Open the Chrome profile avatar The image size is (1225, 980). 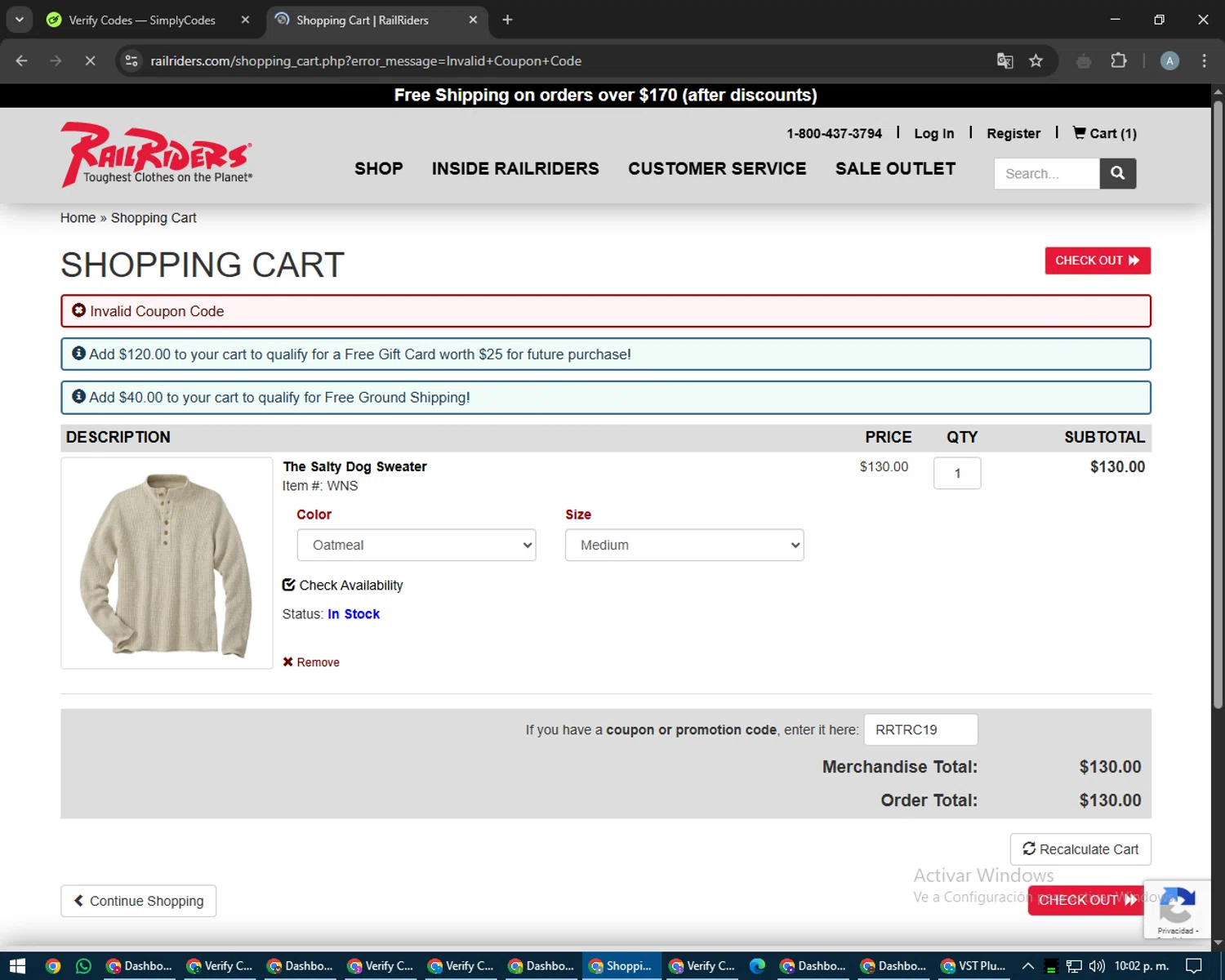[x=1169, y=60]
